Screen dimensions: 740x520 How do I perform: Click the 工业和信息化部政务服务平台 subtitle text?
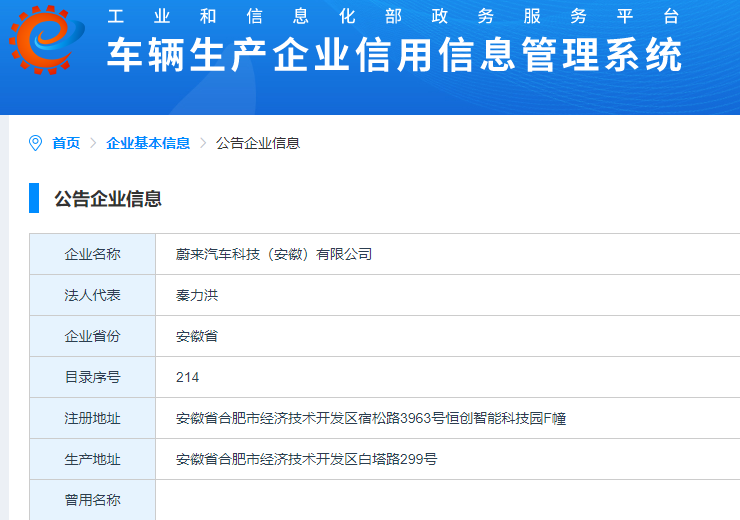tap(394, 17)
